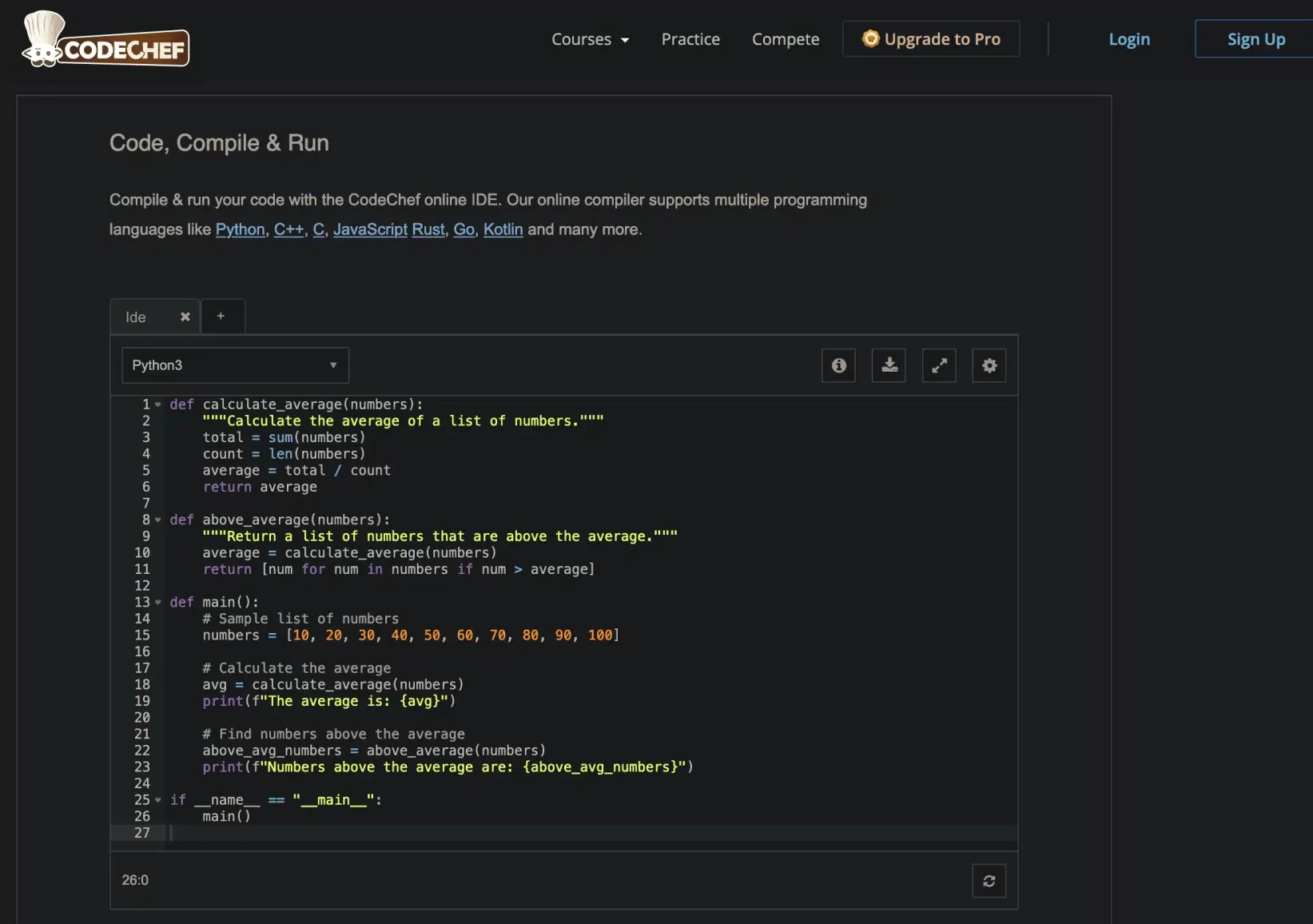The image size is (1313, 924).
Task: Collapse the if block at line 25
Action: pos(158,800)
